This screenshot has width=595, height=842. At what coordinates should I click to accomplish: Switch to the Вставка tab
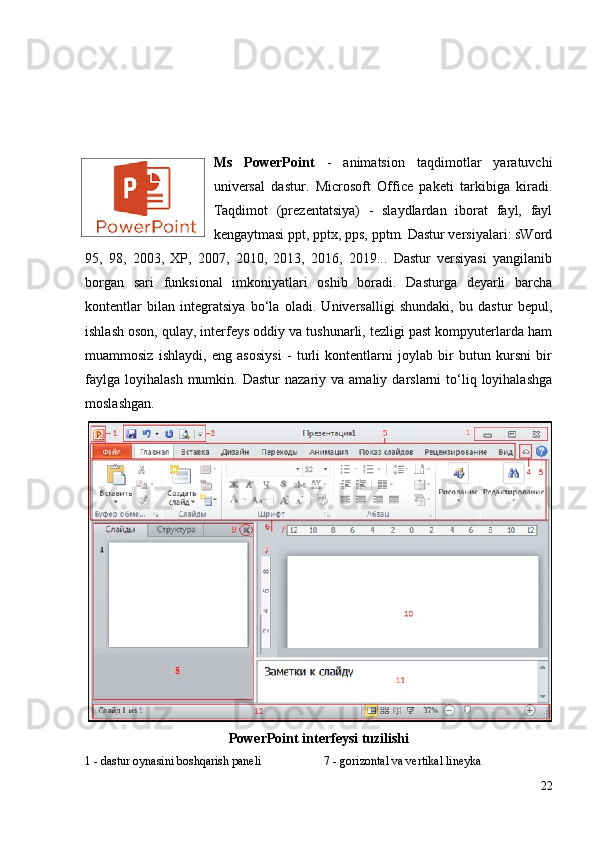pyautogui.click(x=195, y=452)
